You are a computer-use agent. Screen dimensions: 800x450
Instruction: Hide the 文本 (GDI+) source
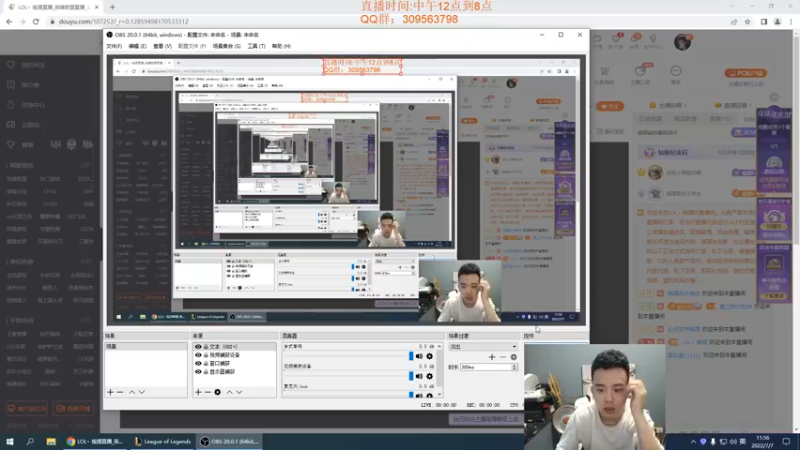pyautogui.click(x=198, y=346)
